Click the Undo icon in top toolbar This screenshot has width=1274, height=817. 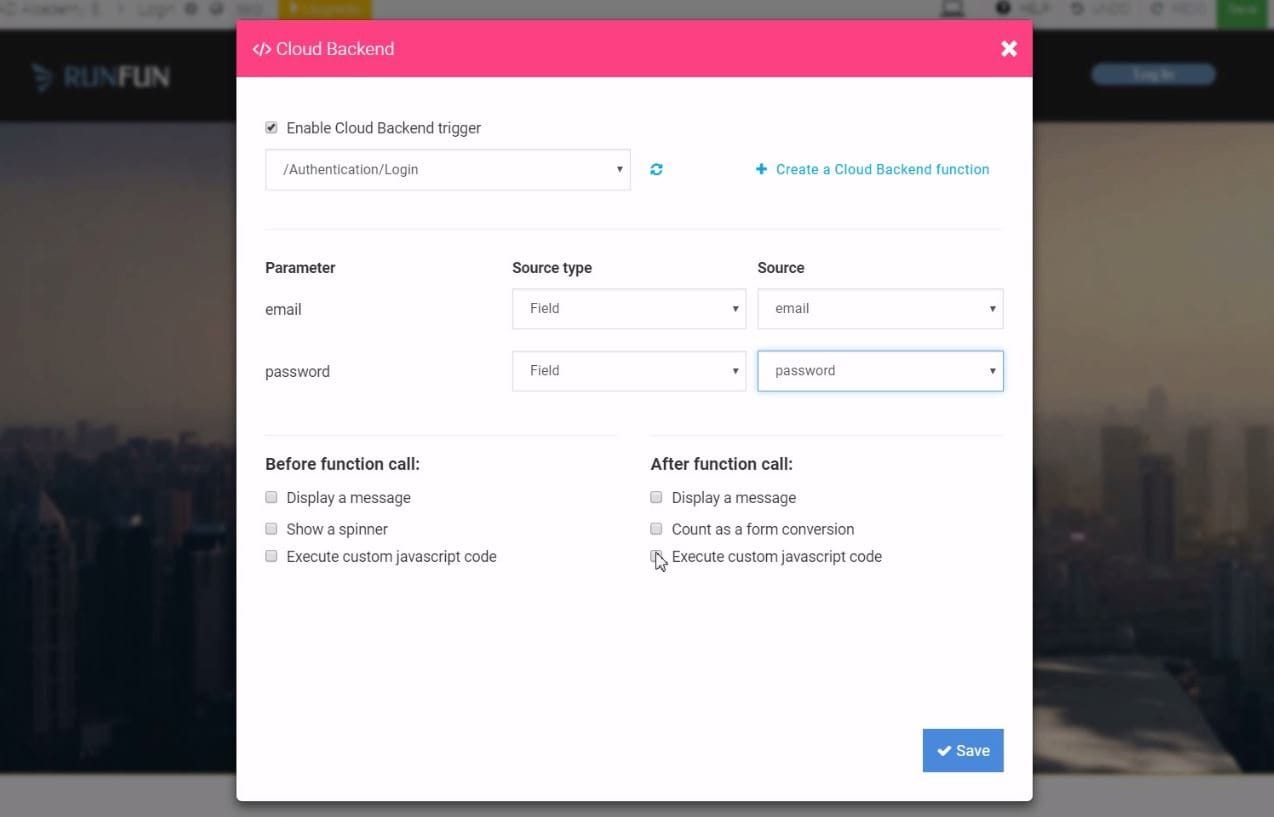click(1077, 9)
